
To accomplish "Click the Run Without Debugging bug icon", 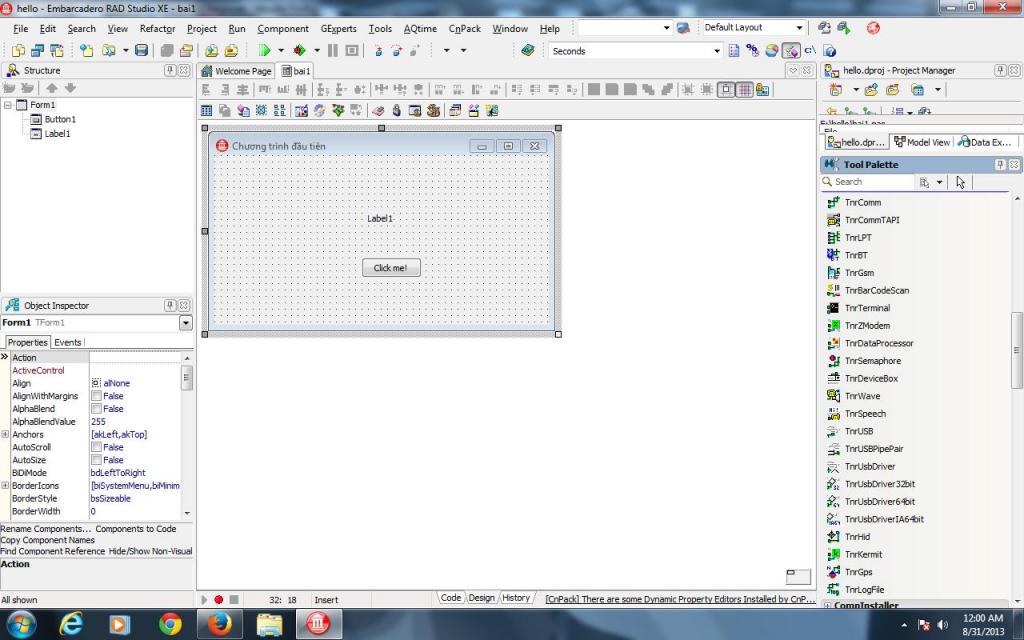I will tap(299, 50).
